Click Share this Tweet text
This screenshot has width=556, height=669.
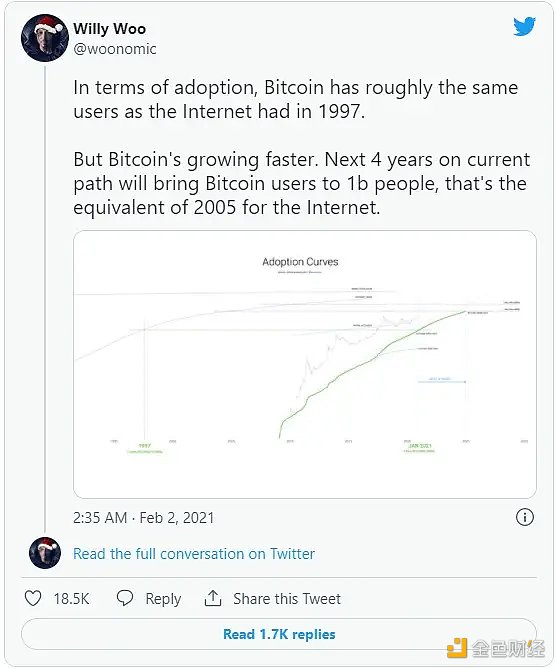click(287, 599)
